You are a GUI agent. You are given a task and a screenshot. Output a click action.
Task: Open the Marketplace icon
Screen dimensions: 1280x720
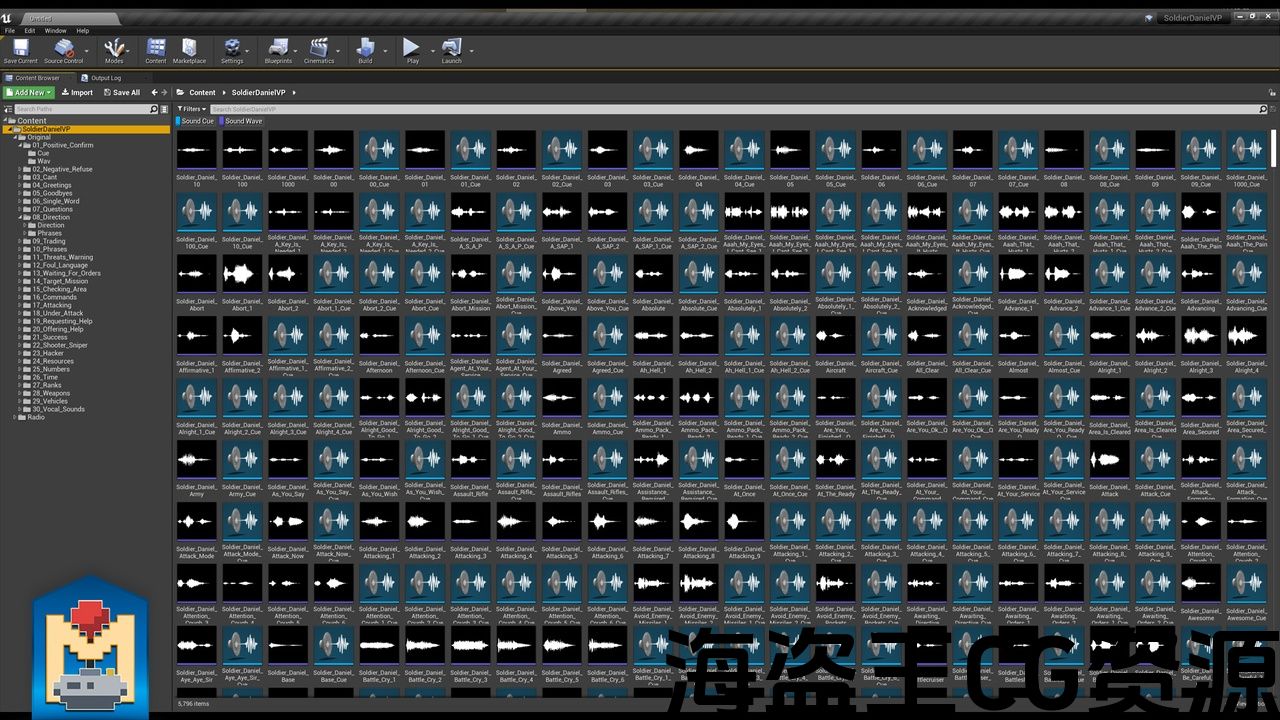tap(189, 49)
